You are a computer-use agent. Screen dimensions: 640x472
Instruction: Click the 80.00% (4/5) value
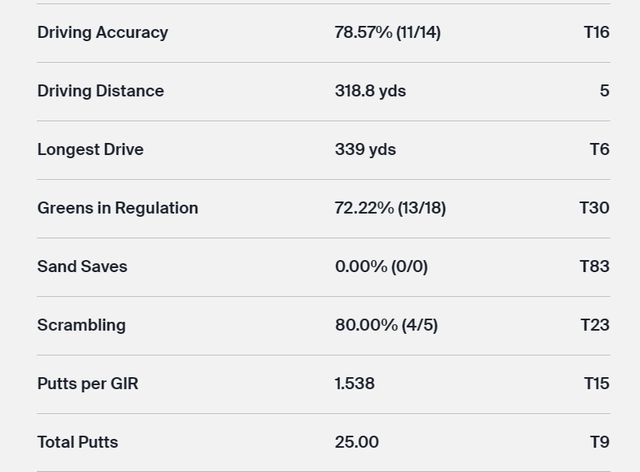(386, 325)
